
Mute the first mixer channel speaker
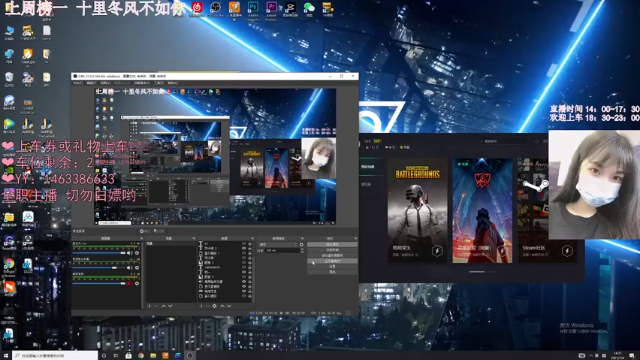click(x=129, y=253)
